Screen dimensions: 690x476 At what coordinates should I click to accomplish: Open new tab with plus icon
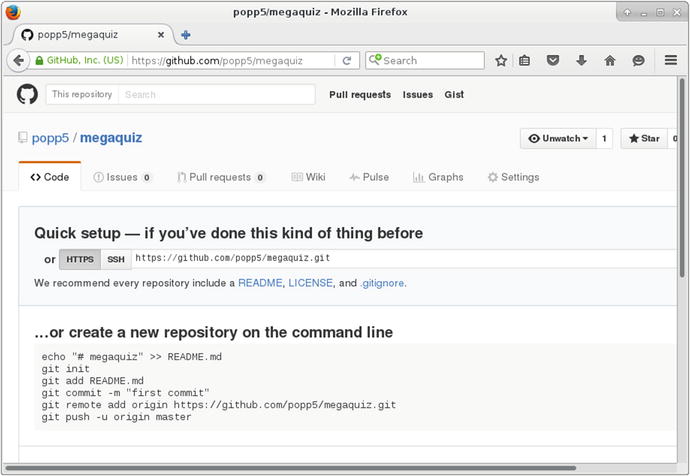tap(186, 34)
